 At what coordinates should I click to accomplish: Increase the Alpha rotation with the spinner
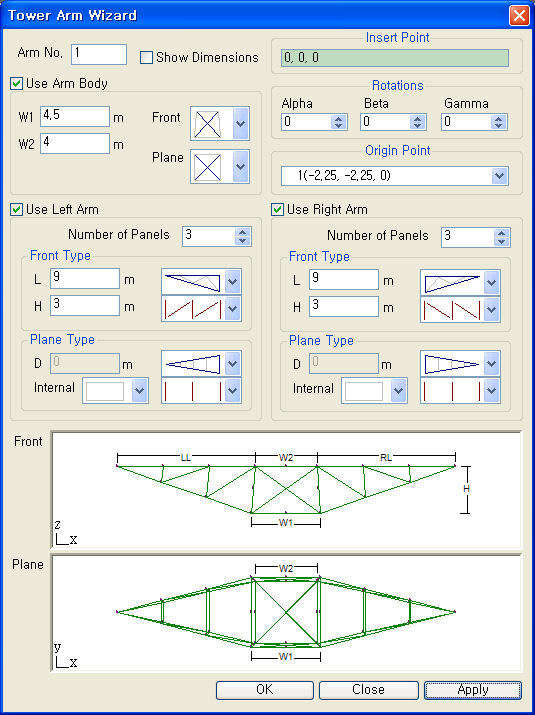[338, 119]
